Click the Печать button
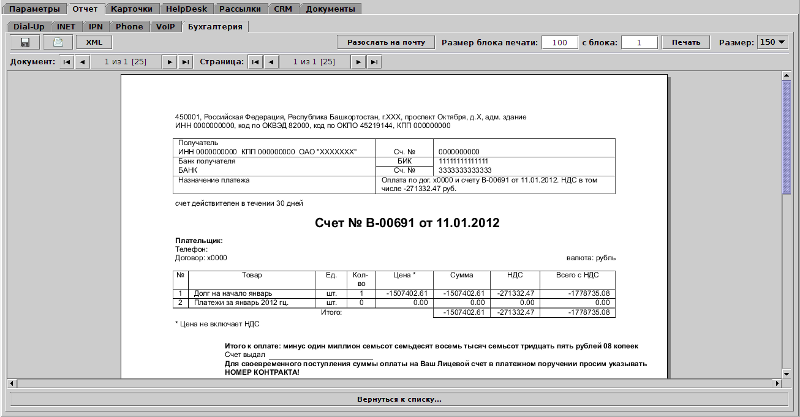This screenshot has height=417, width=800. pyautogui.click(x=685, y=43)
